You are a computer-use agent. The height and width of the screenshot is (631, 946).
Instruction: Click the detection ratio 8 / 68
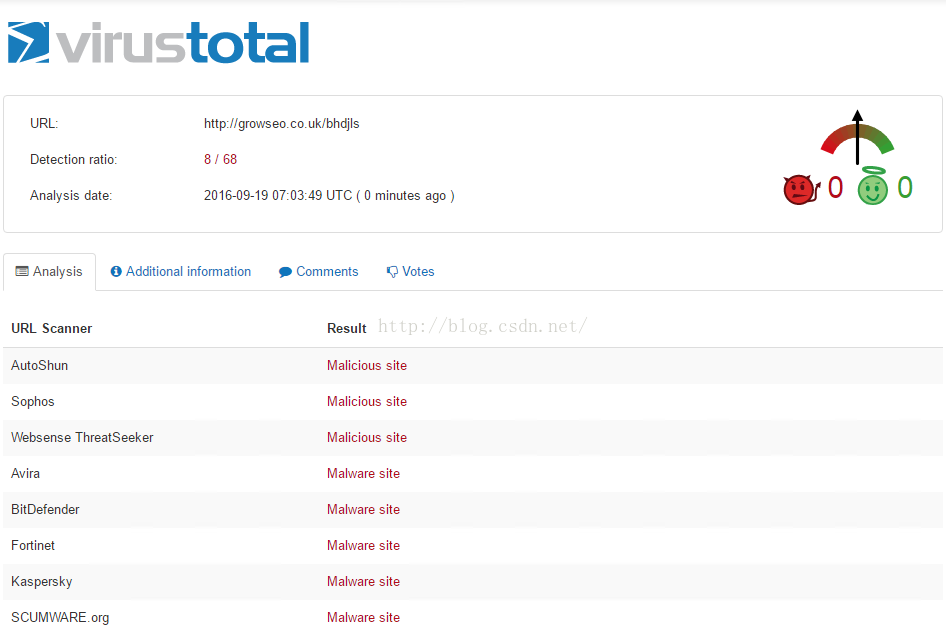[220, 159]
